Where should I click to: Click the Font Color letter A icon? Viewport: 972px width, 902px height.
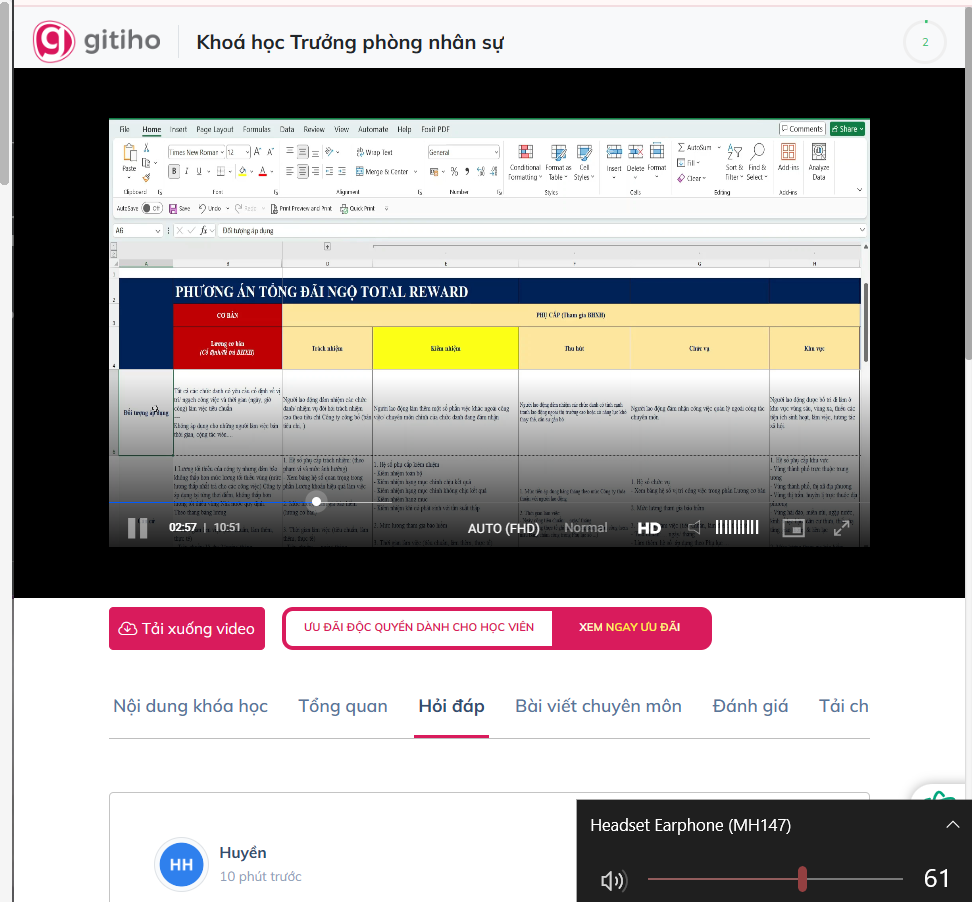pos(262,171)
